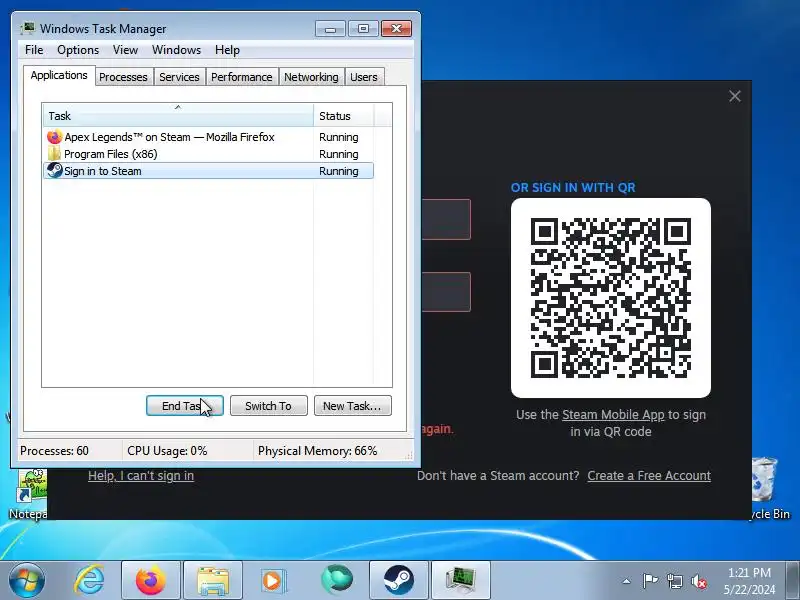Maximize the Task Manager window
The width and height of the screenshot is (800, 600).
tap(363, 29)
